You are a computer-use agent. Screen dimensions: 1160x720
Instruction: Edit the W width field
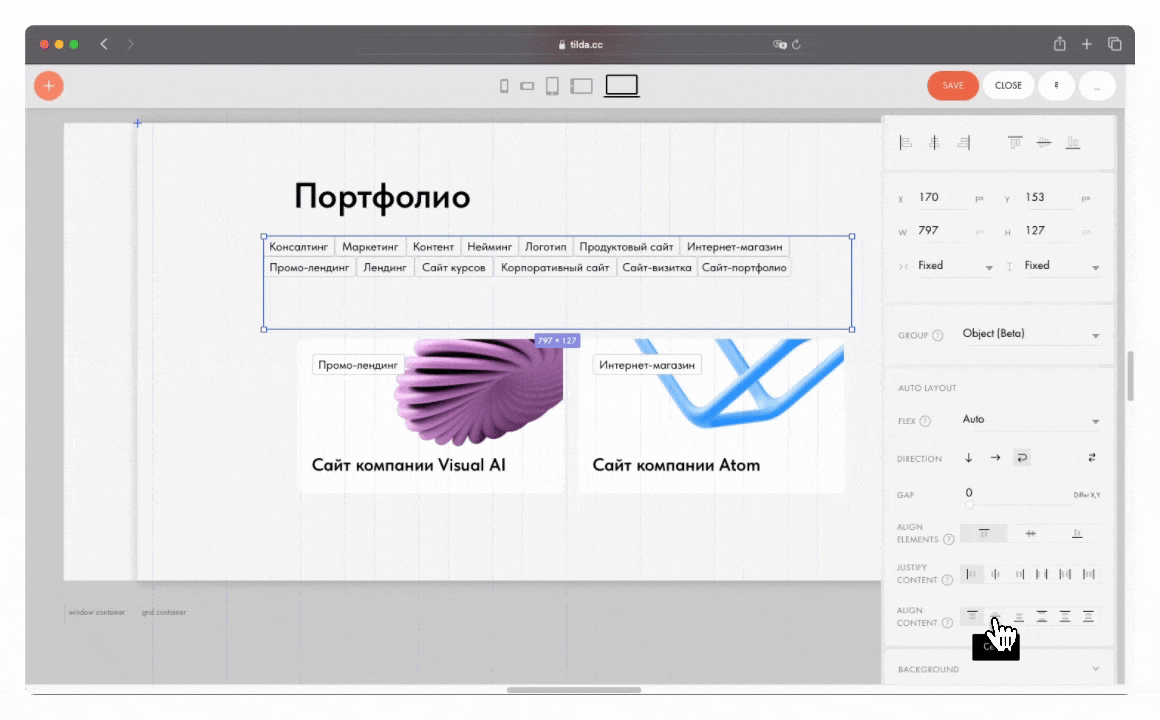(x=943, y=231)
